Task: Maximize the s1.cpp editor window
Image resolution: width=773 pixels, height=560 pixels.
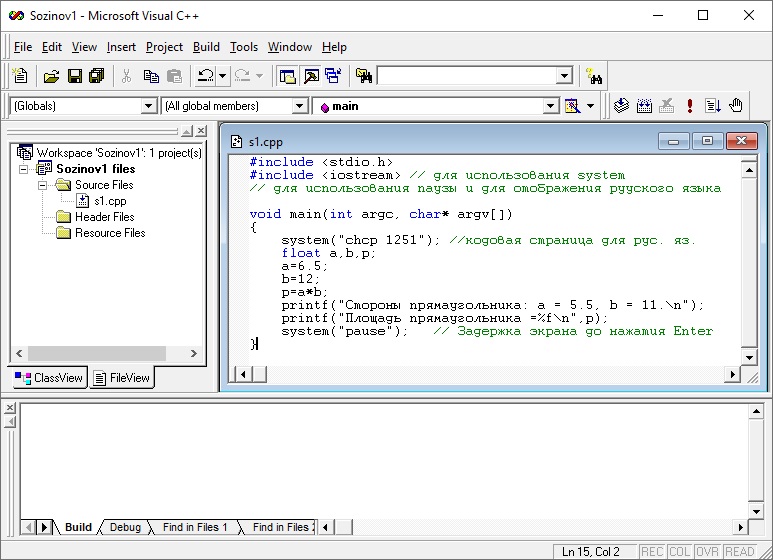Action: (707, 141)
